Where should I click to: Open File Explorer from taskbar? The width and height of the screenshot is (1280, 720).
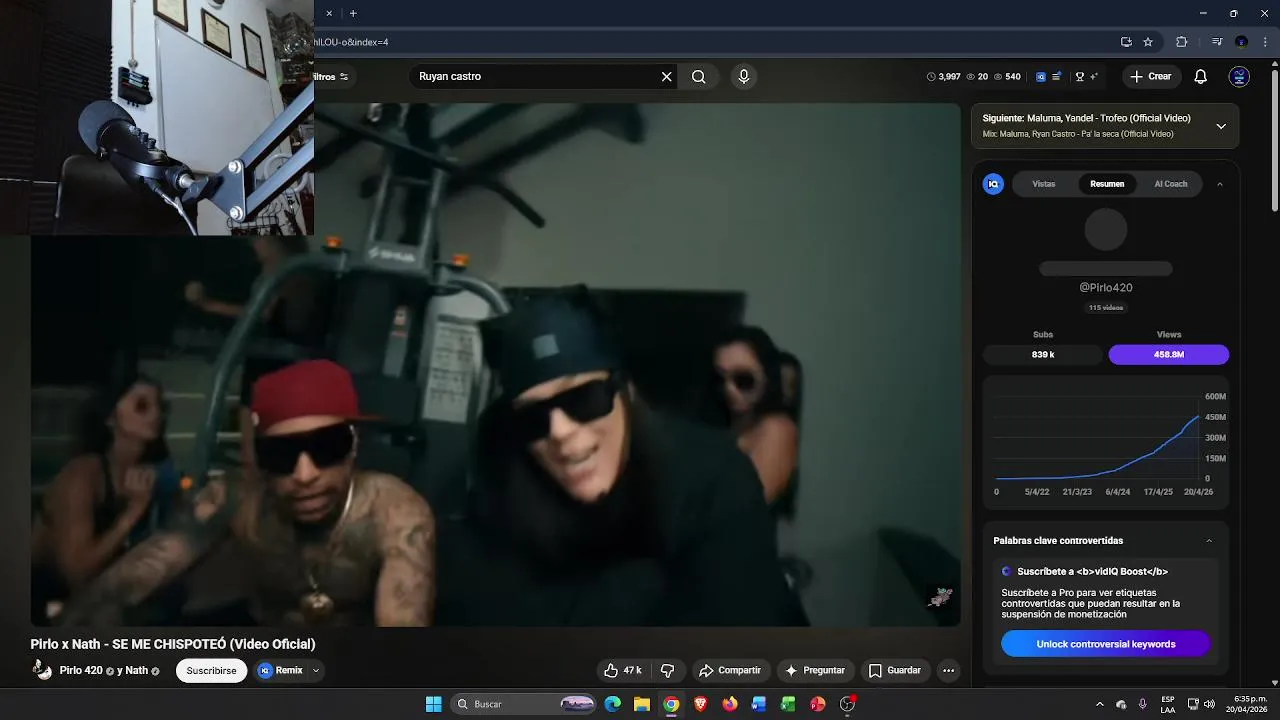point(642,704)
